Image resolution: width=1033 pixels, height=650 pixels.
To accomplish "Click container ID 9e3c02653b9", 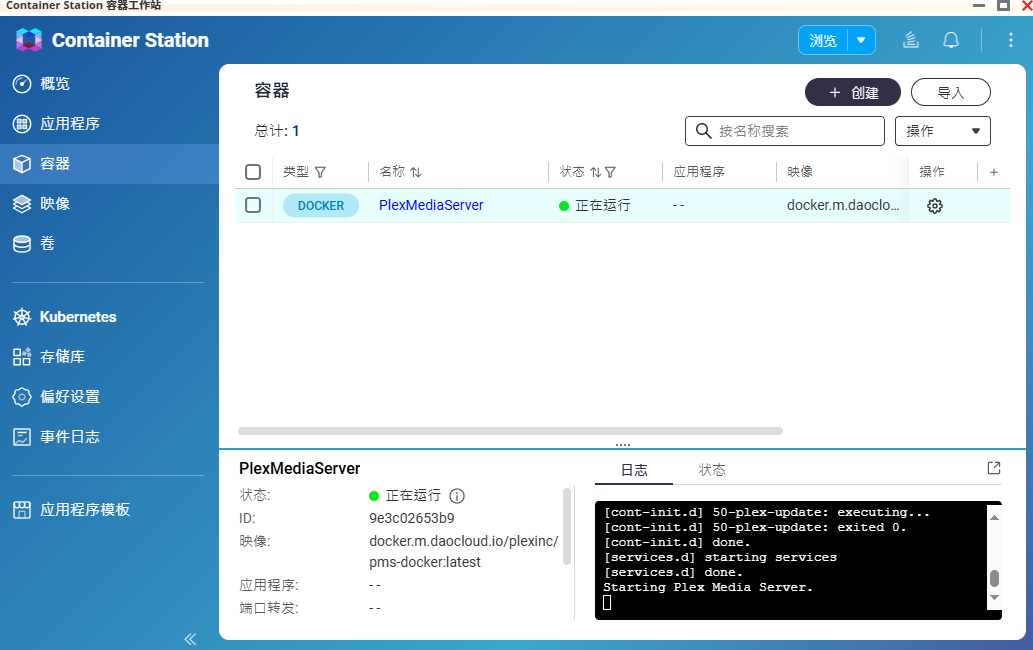I will pyautogui.click(x=412, y=518).
